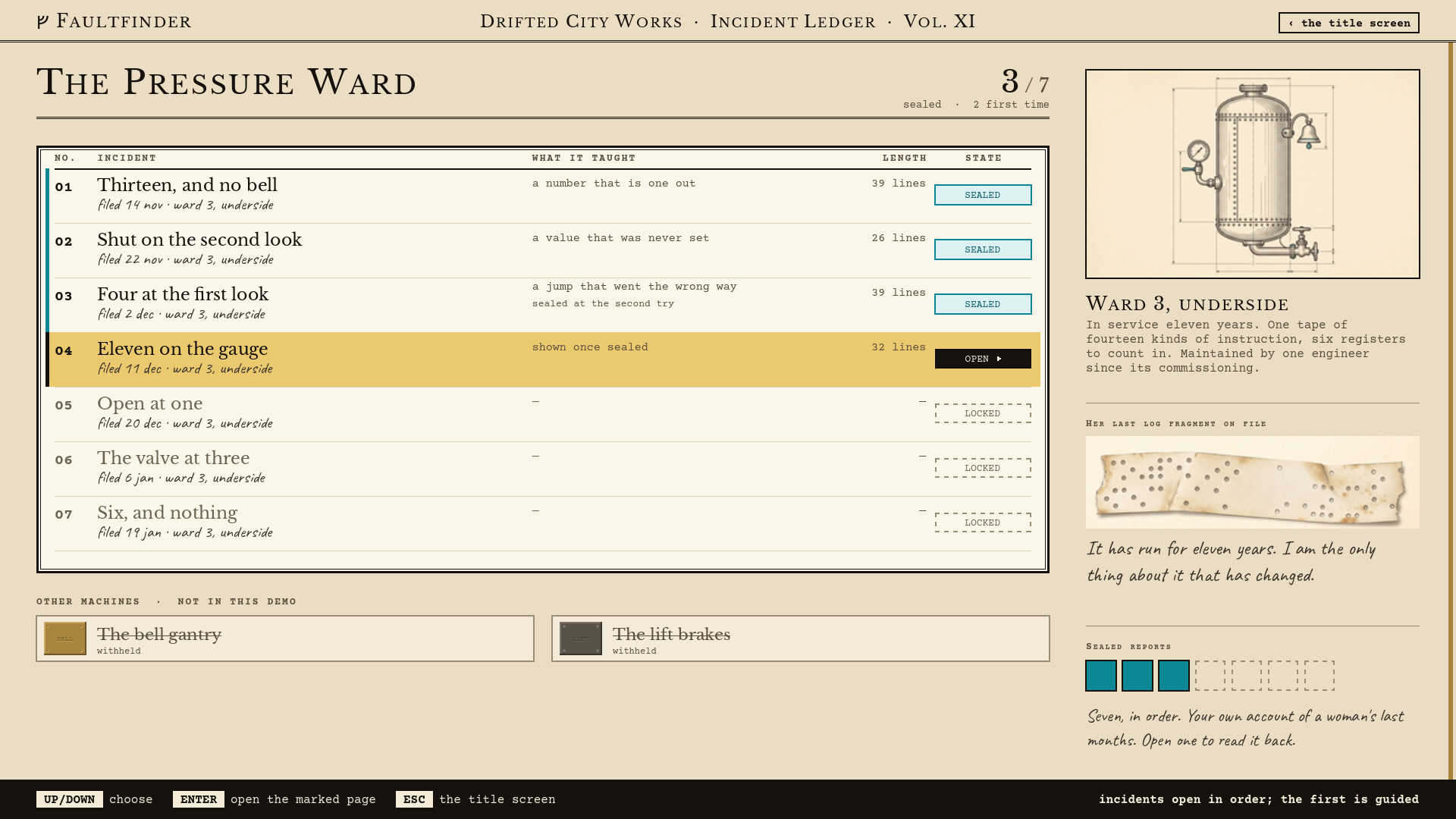1456x819 pixels.
Task: Click the fourth empty sealed report slot
Action: (1210, 676)
